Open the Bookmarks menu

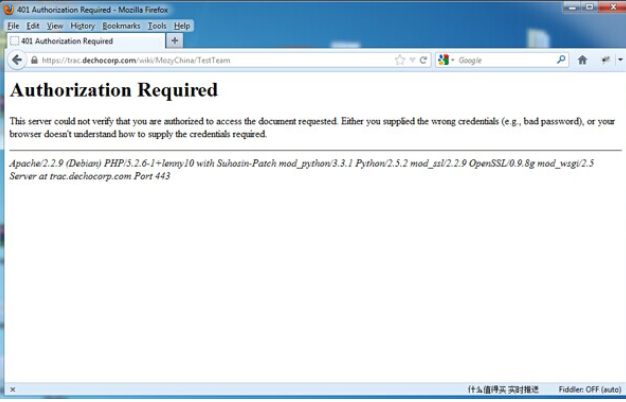point(121,26)
